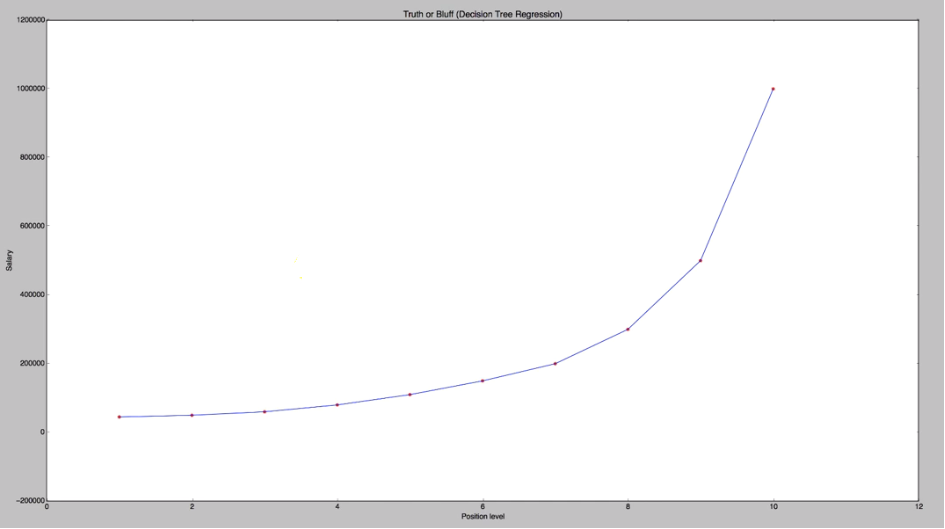Click the data point at position level 1
The width and height of the screenshot is (945, 529).
coord(119,417)
